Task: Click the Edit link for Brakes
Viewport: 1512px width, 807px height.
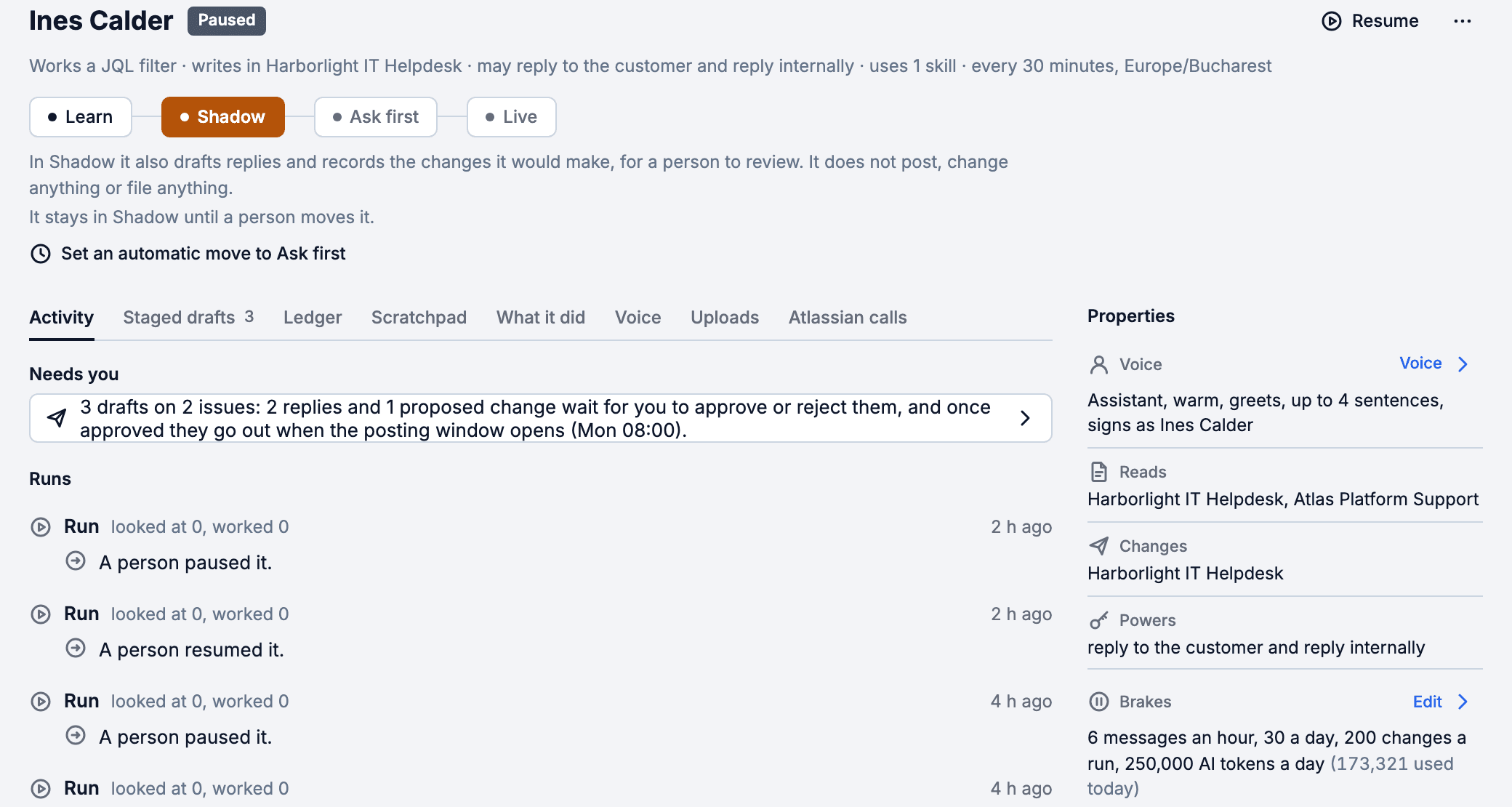Action: (x=1427, y=702)
